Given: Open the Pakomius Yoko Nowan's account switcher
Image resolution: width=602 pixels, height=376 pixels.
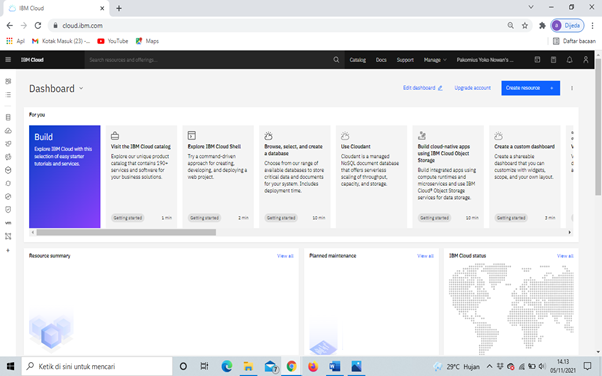Looking at the screenshot, I should pyautogui.click(x=485, y=60).
